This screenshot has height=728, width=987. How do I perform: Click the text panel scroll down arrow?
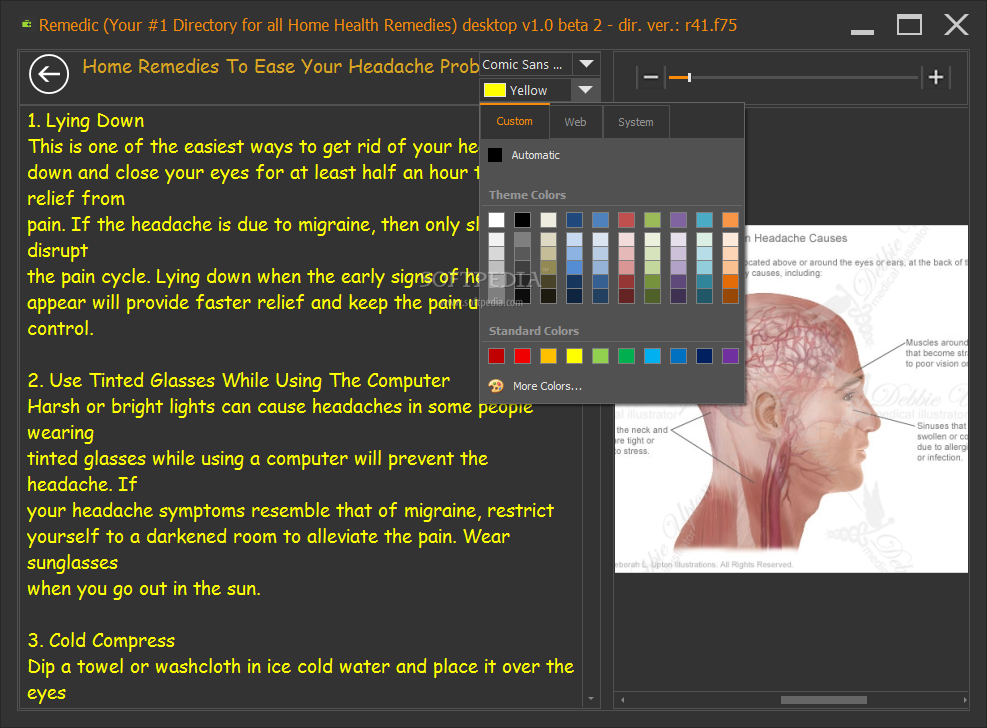click(x=590, y=698)
